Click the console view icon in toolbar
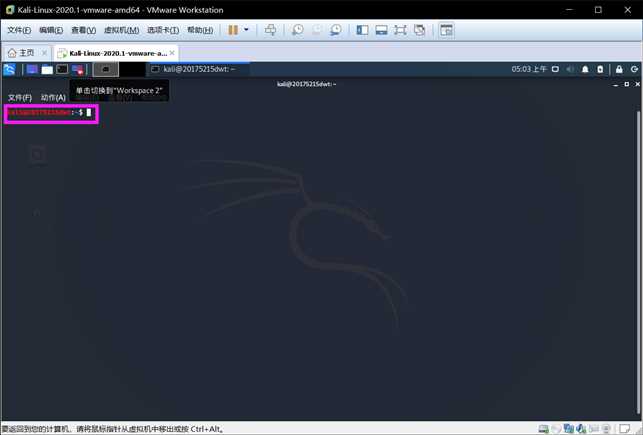The image size is (643, 435). tap(446, 30)
